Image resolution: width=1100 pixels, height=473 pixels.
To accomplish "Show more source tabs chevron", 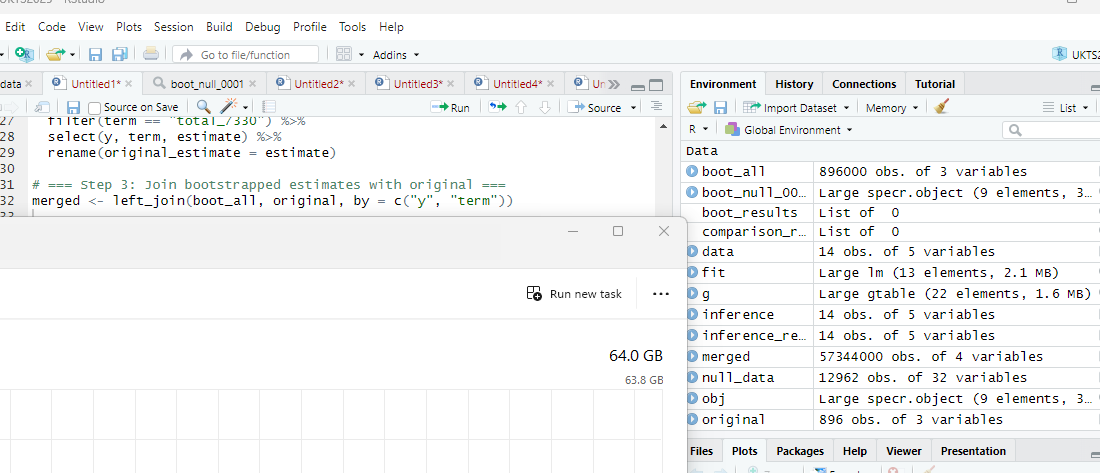I will pos(614,85).
